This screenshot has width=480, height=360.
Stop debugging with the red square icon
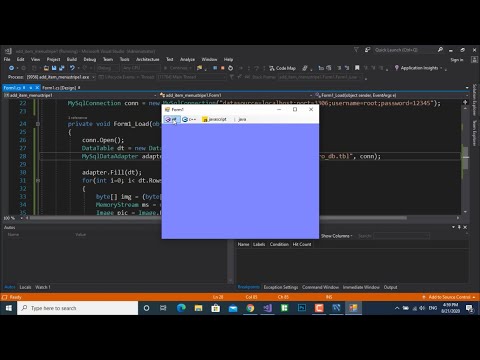(222, 68)
